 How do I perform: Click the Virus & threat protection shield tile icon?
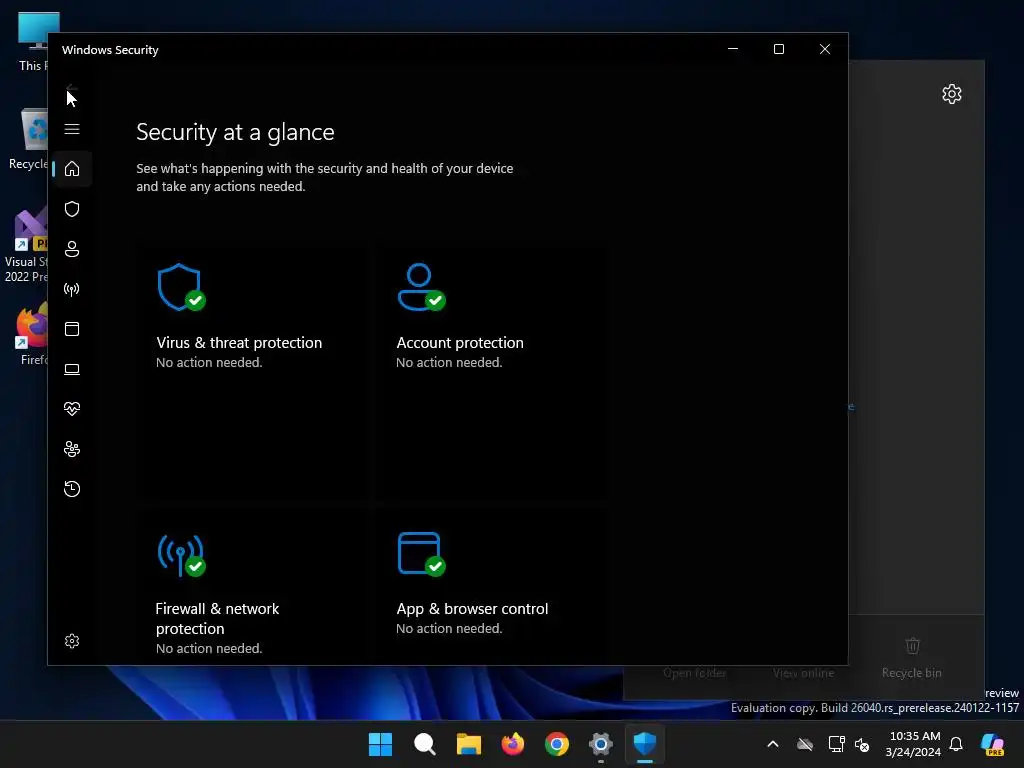pyautogui.click(x=180, y=287)
